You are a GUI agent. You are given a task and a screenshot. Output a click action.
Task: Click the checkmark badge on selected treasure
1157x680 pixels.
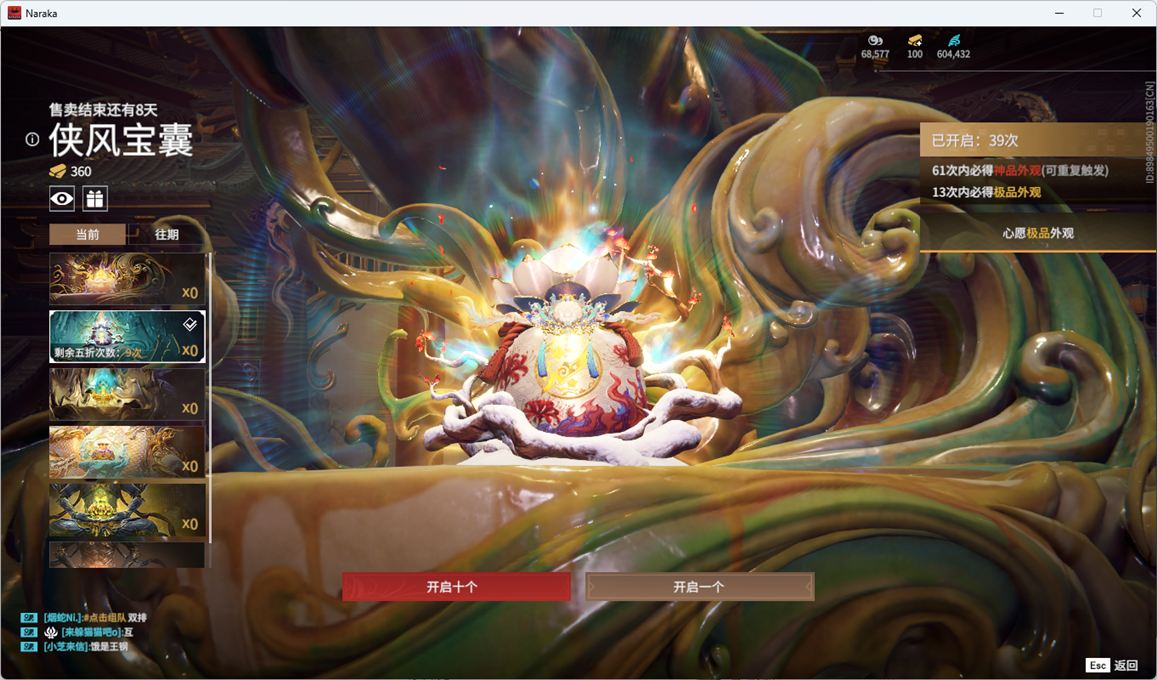tap(190, 324)
